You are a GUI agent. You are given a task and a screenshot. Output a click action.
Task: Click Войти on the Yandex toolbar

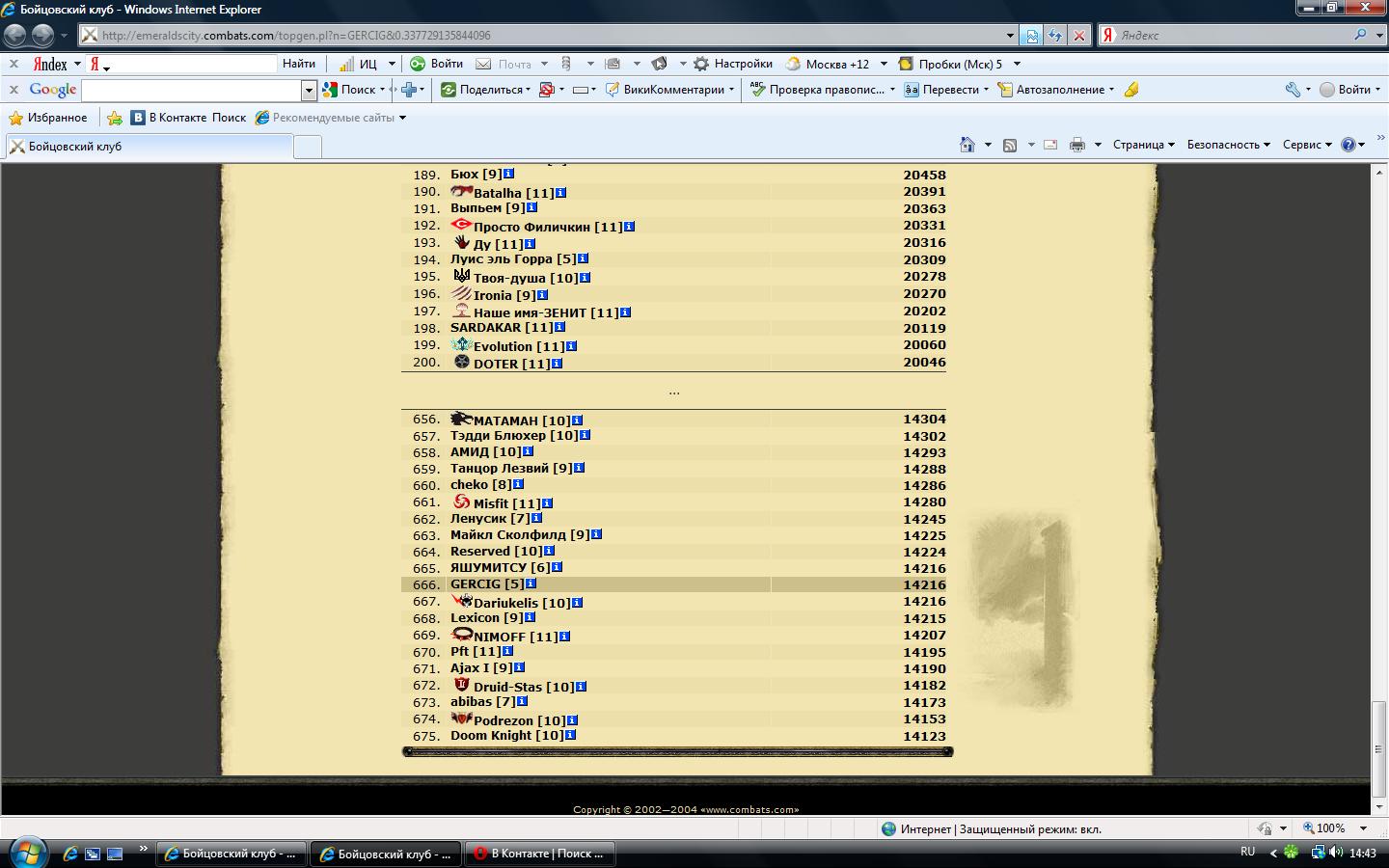(437, 64)
